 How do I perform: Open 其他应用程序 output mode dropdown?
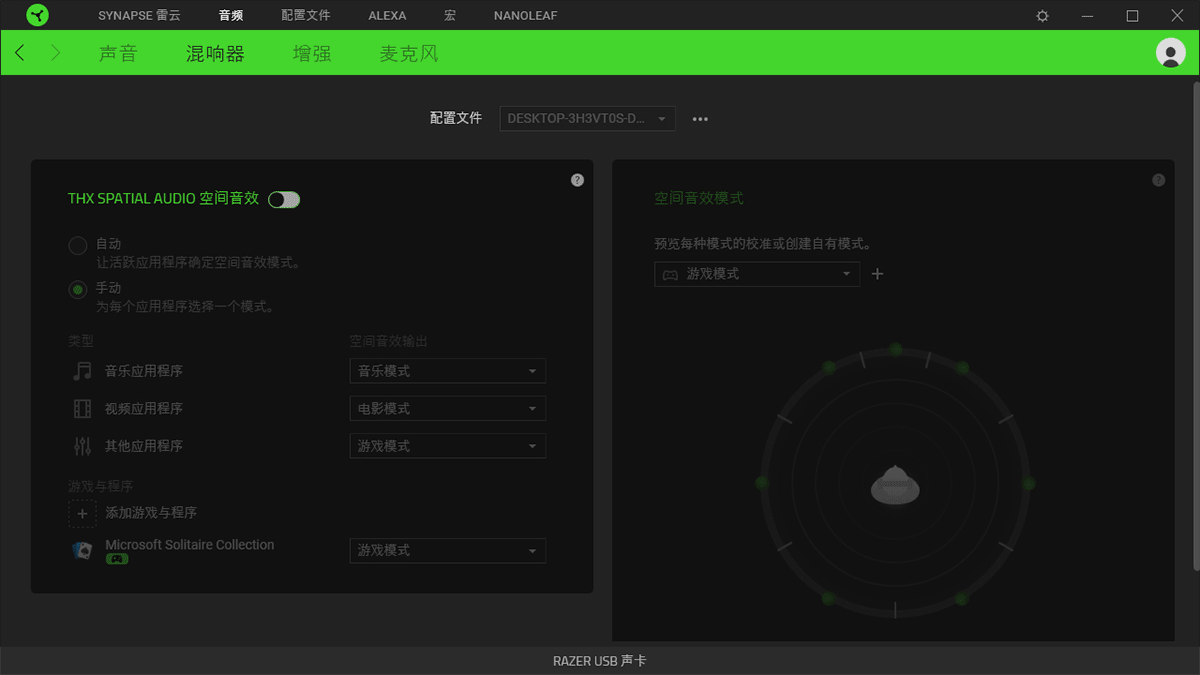coord(447,446)
